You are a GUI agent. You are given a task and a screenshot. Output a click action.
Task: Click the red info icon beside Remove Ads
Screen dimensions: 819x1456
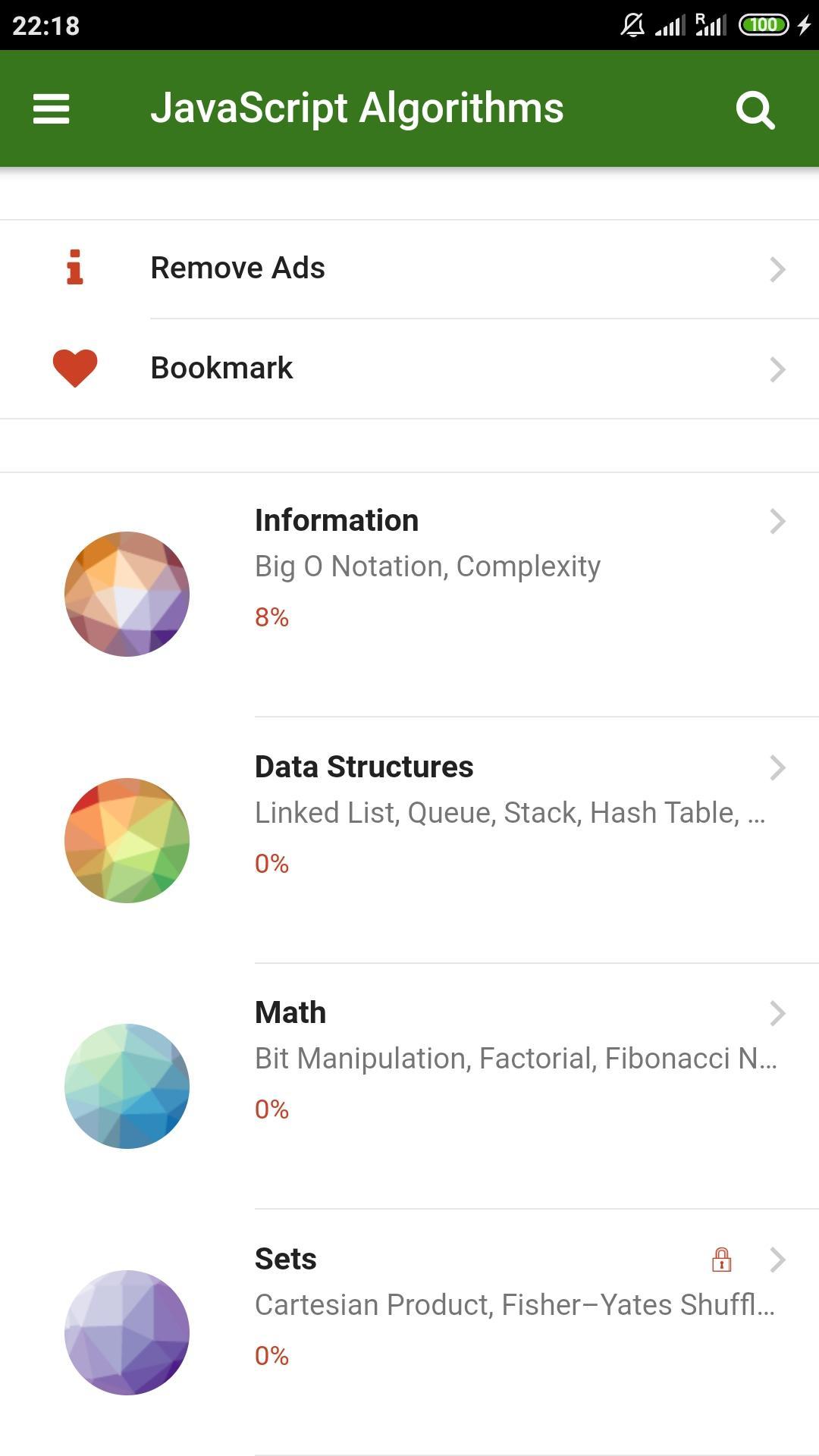click(74, 268)
